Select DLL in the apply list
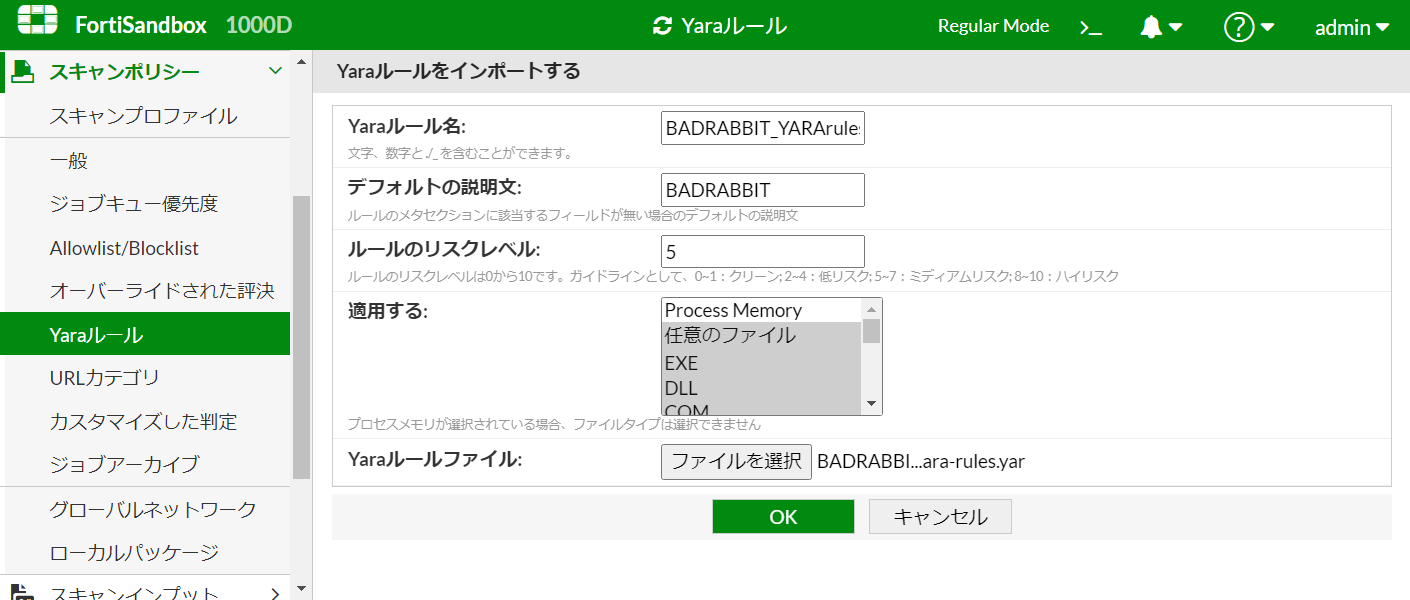1410x600 pixels. 761,388
